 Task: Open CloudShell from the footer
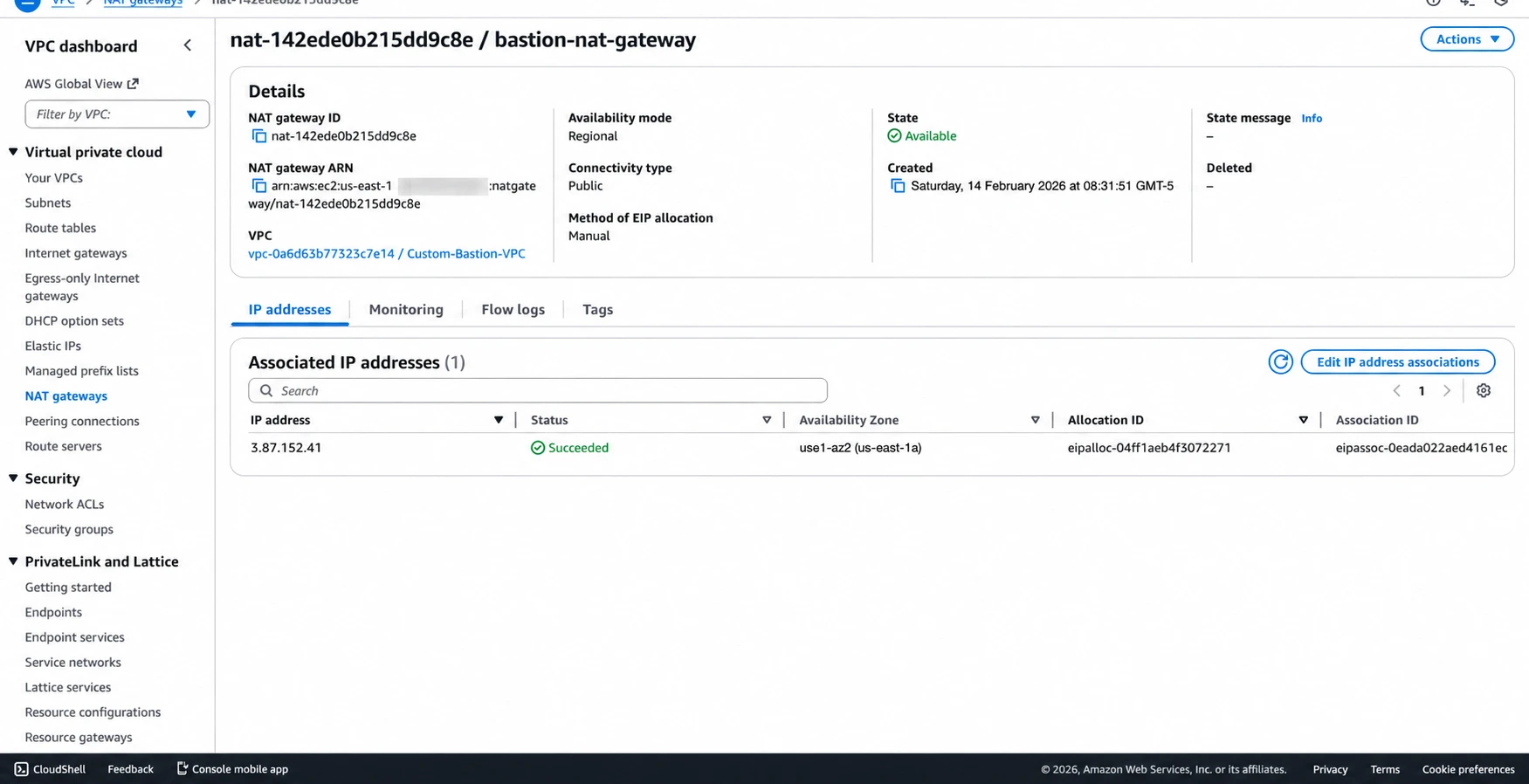tap(50, 769)
